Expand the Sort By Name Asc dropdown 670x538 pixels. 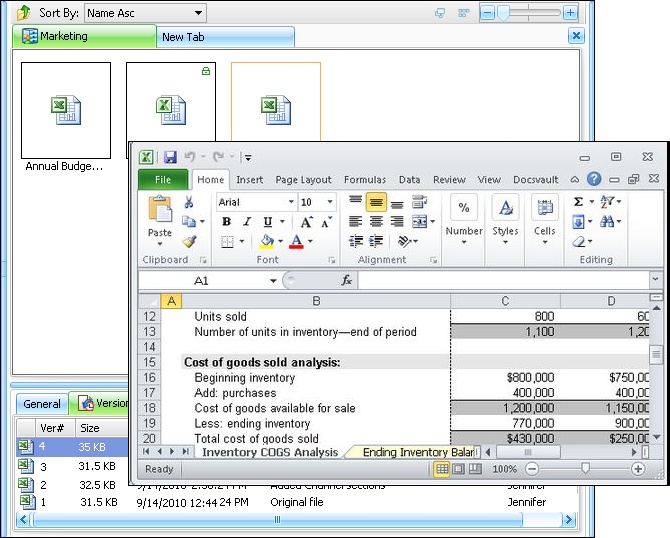point(198,13)
